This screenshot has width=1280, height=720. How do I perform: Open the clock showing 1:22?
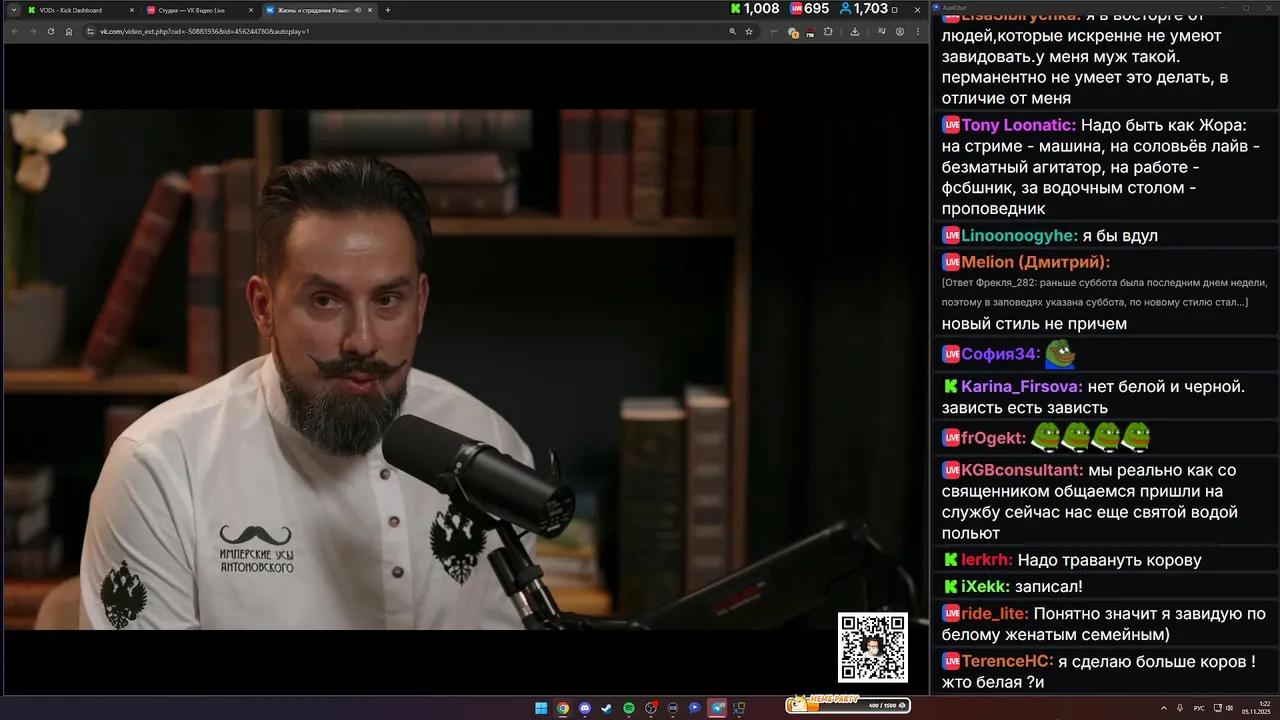click(x=1256, y=708)
